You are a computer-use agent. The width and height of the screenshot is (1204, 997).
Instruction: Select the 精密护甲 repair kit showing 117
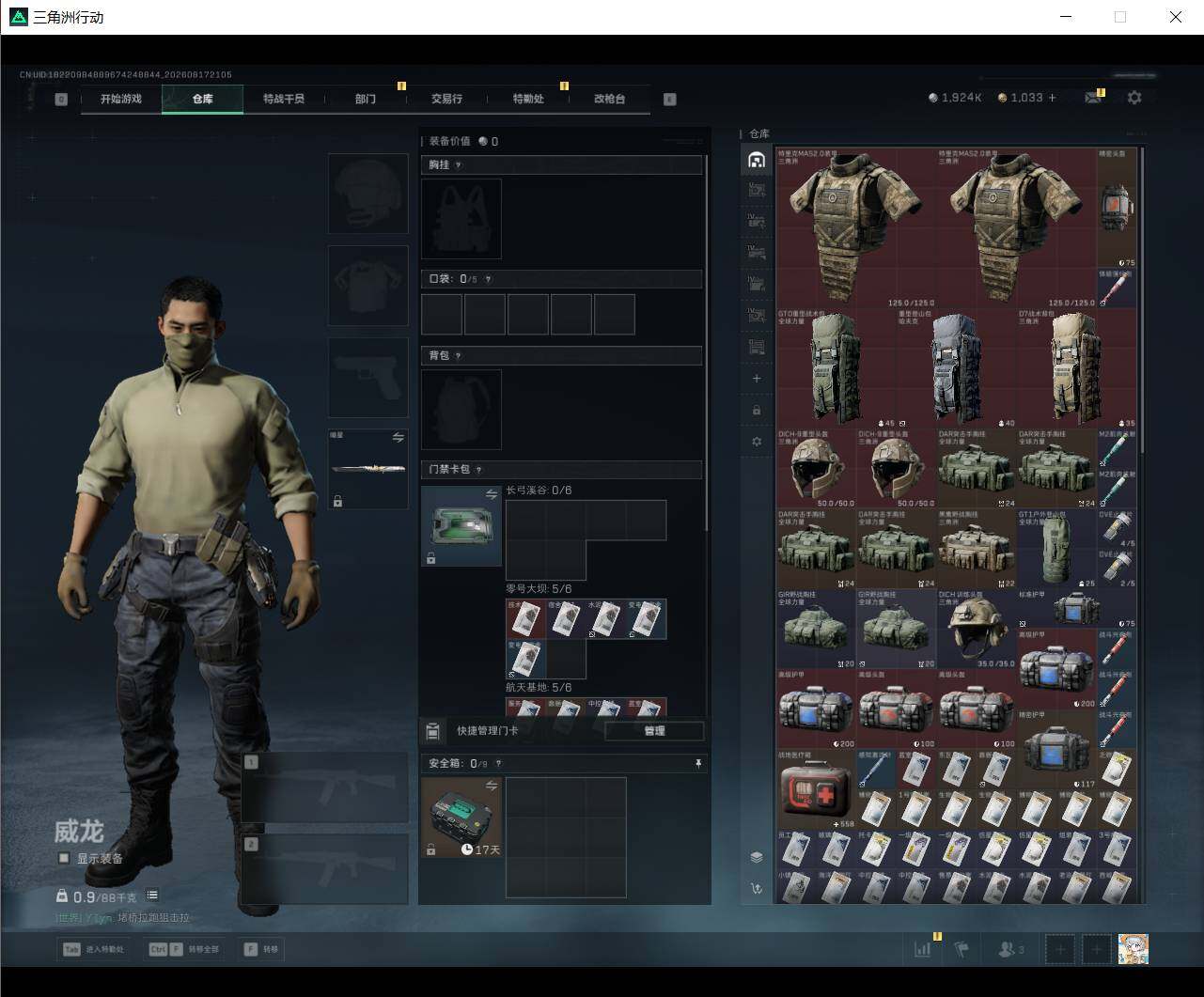pyautogui.click(x=1057, y=749)
